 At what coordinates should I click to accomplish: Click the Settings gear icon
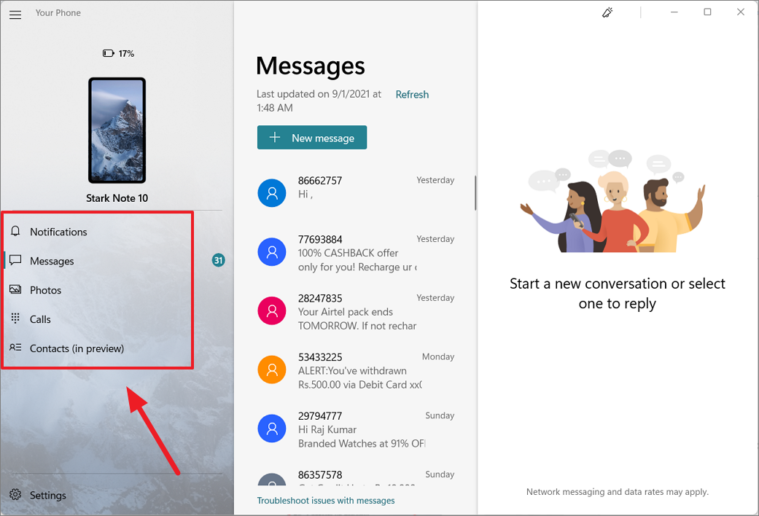(x=15, y=494)
